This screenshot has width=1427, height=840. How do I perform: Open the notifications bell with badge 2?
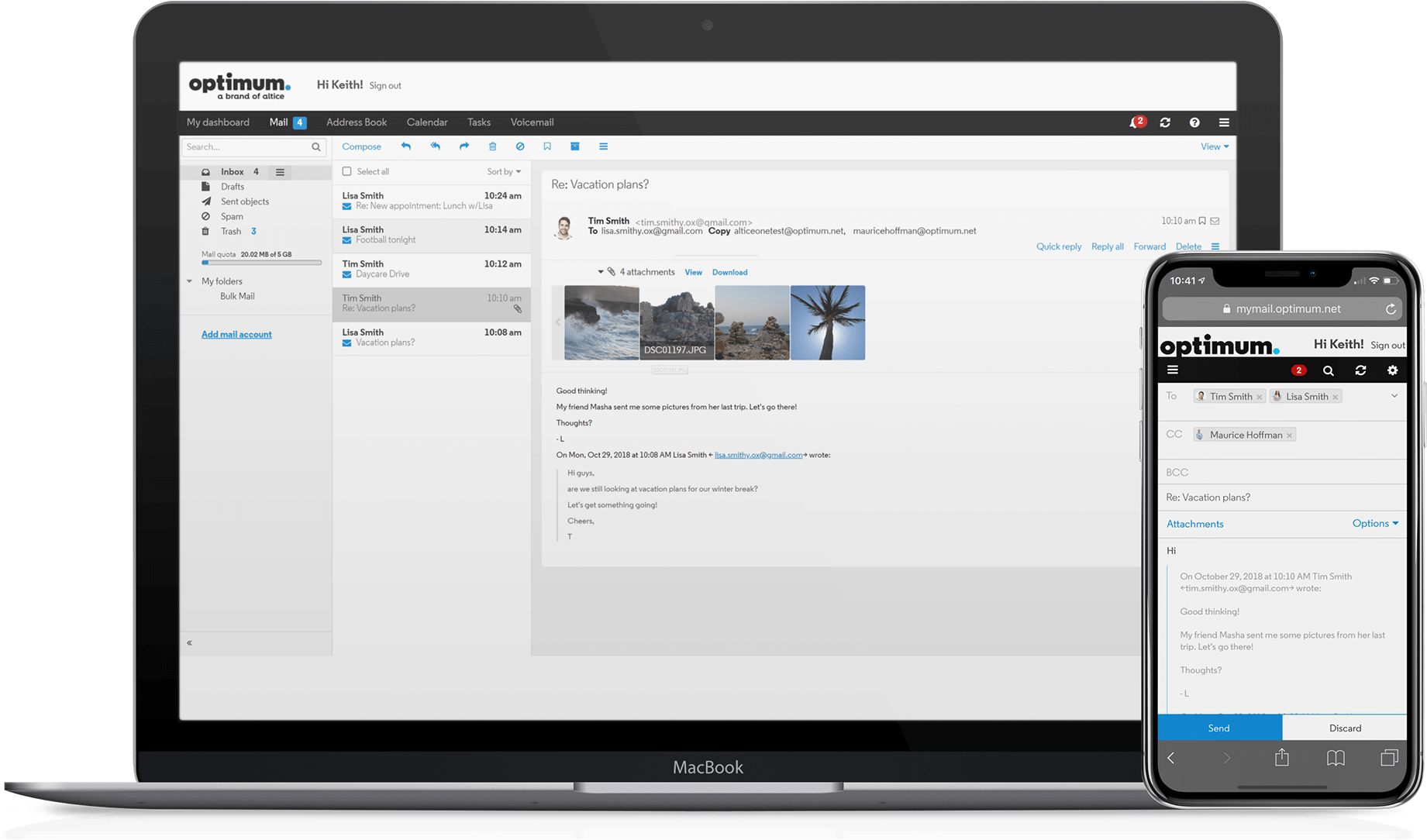[x=1136, y=122]
